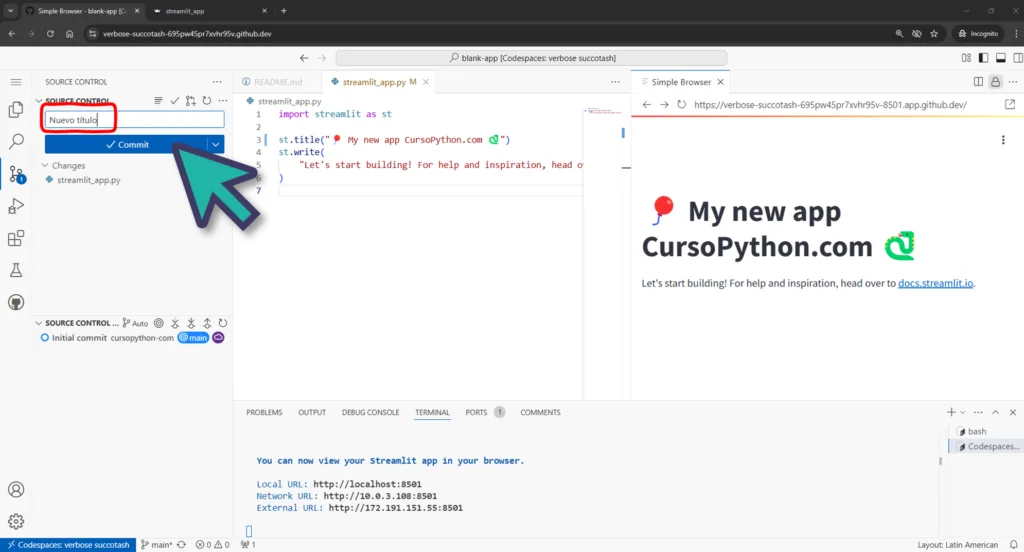This screenshot has height=552, width=1024.
Task: Click the pull icon in Source Control graph
Action: (x=191, y=323)
